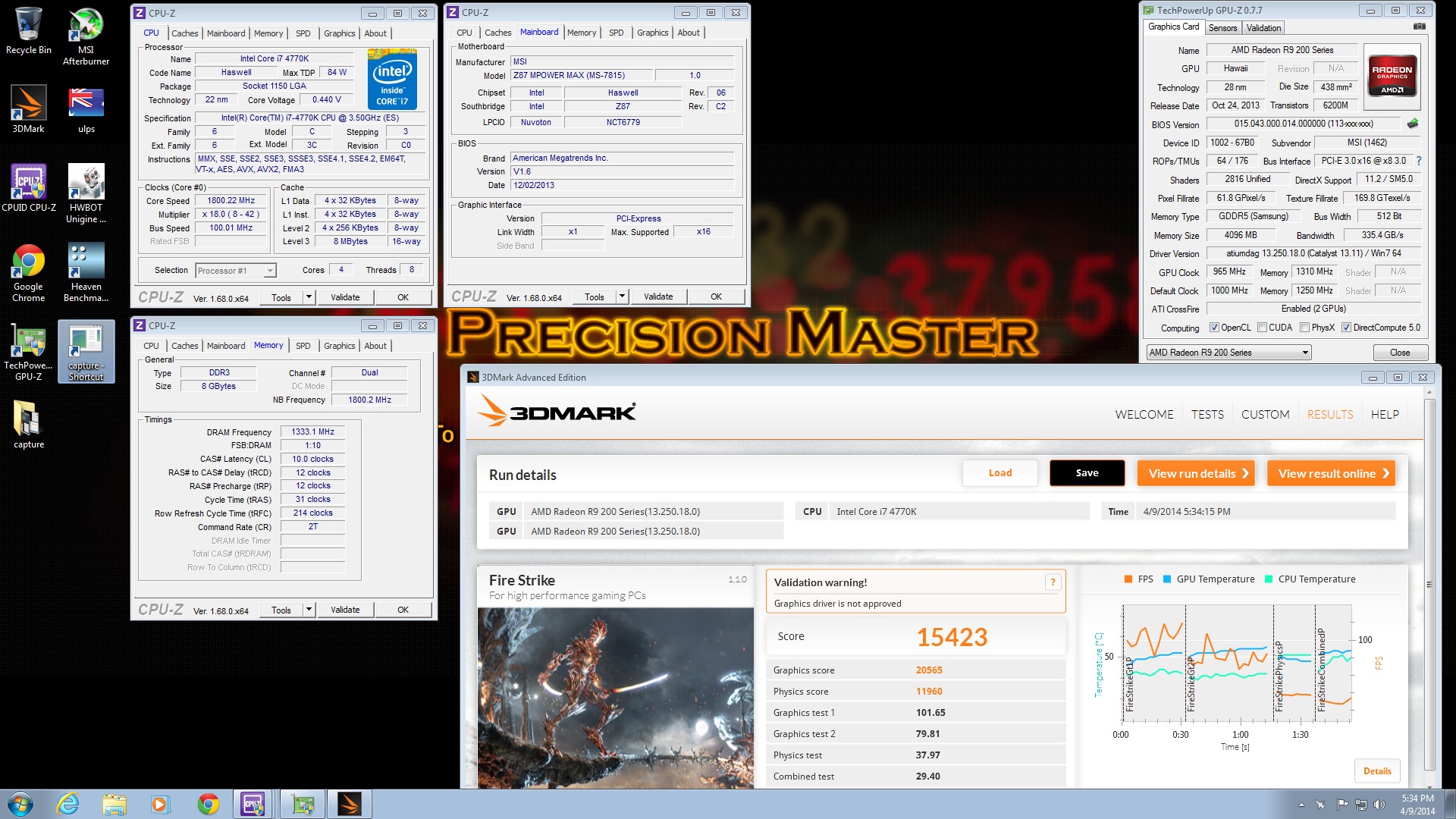The image size is (1456, 819).
Task: Switch to Caches tab in CPU-Z CPU window
Action: click(x=184, y=33)
